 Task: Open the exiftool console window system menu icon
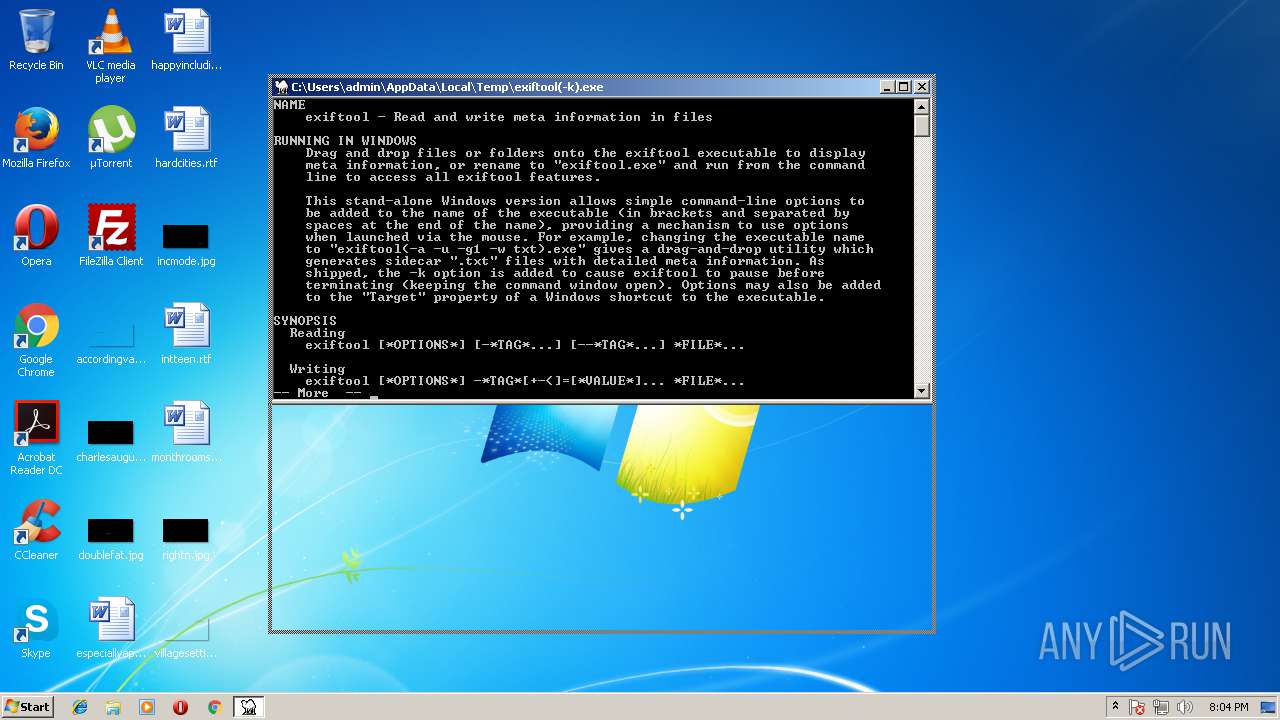coord(282,87)
